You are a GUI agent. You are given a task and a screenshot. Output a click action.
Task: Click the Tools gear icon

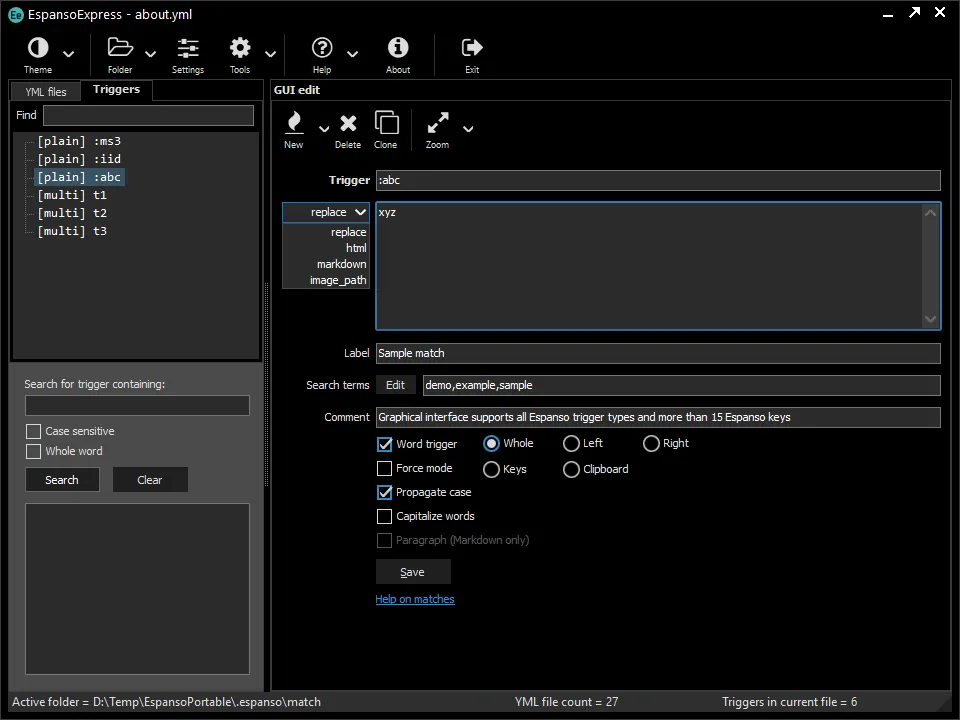[x=240, y=48]
